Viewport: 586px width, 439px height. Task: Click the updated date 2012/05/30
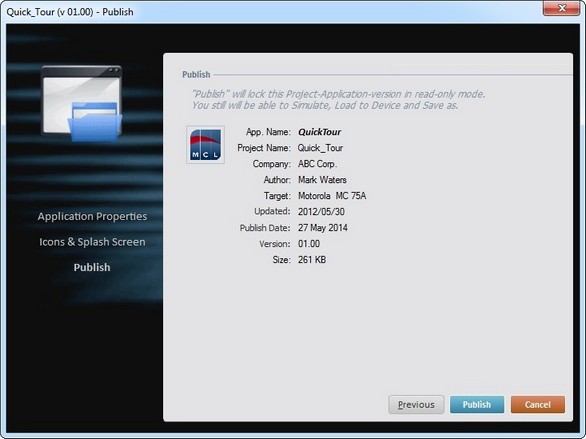(321, 211)
